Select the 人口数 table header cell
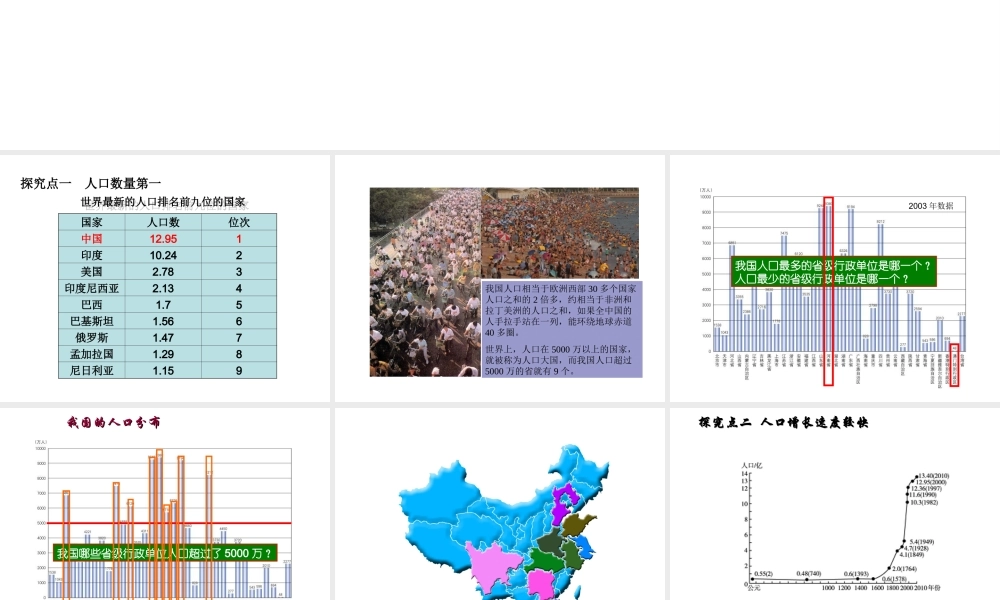This screenshot has height=600, width=1000. [163, 222]
